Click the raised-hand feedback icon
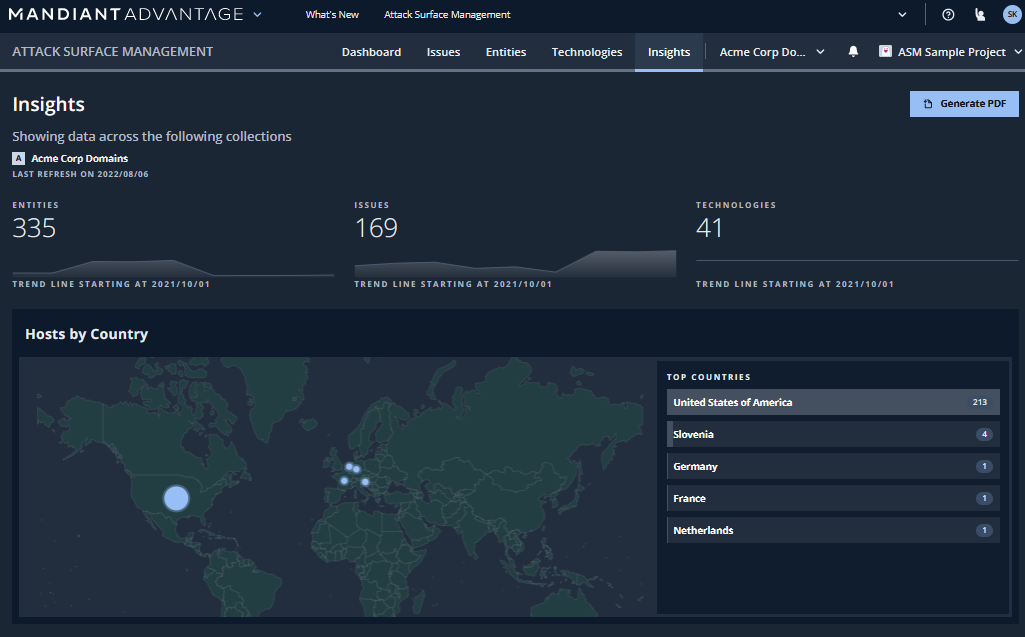This screenshot has height=637, width=1025. click(x=980, y=15)
